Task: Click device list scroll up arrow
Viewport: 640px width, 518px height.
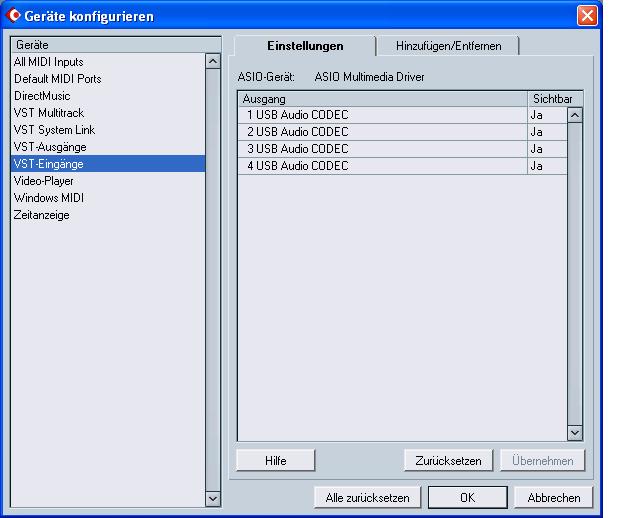Action: click(213, 61)
